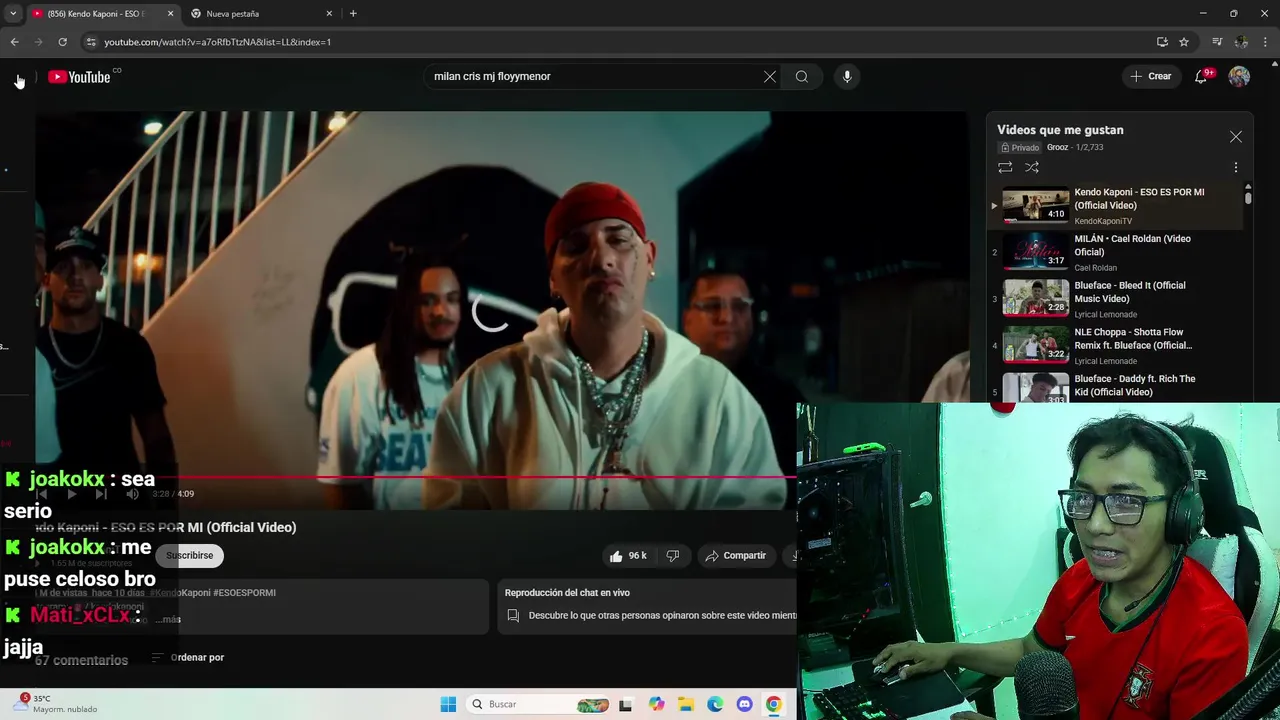Viewport: 1280px width, 720px height.
Task: Open File Explorer from the taskbar
Action: click(x=686, y=704)
